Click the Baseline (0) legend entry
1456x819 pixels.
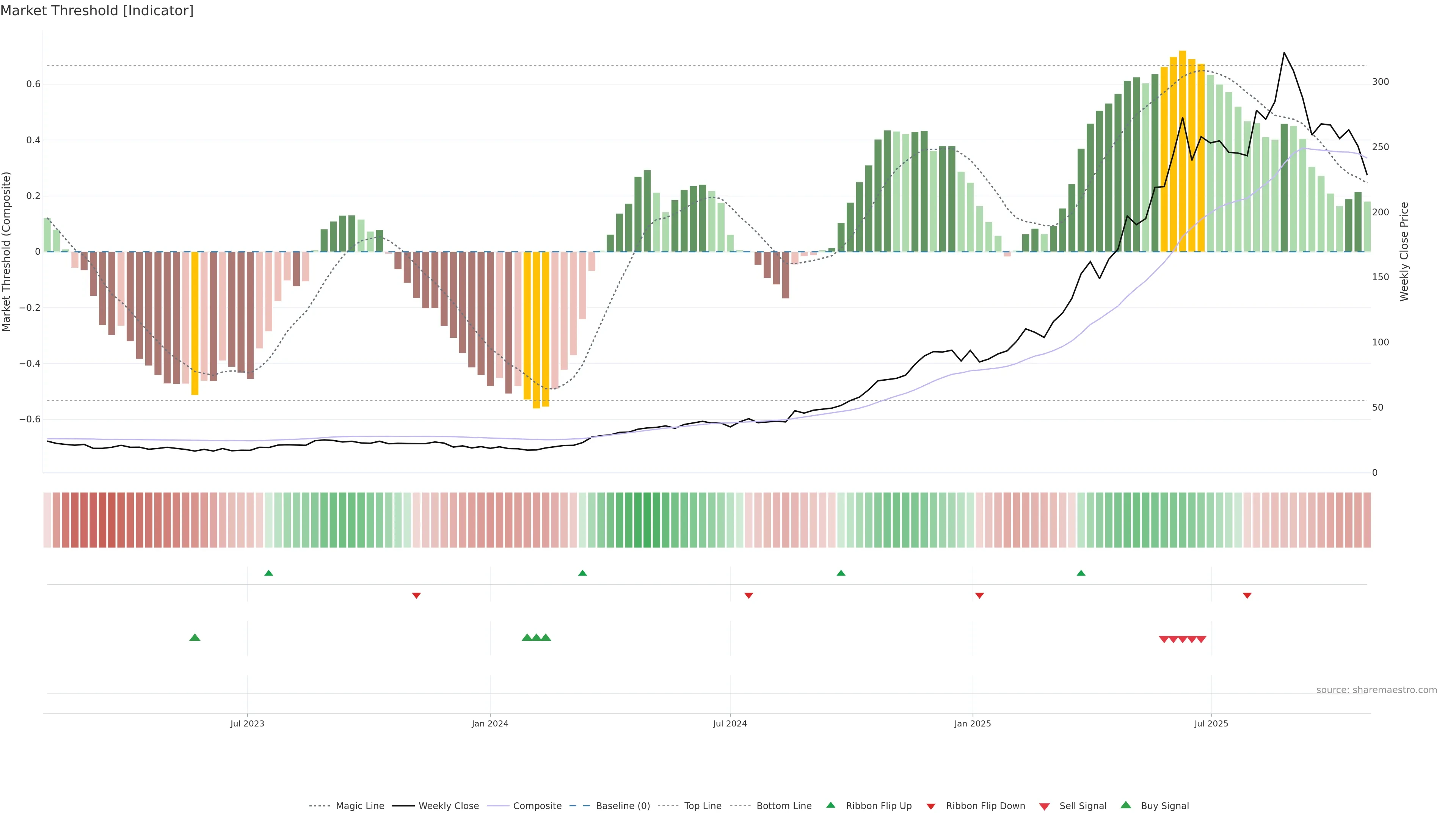point(622,805)
